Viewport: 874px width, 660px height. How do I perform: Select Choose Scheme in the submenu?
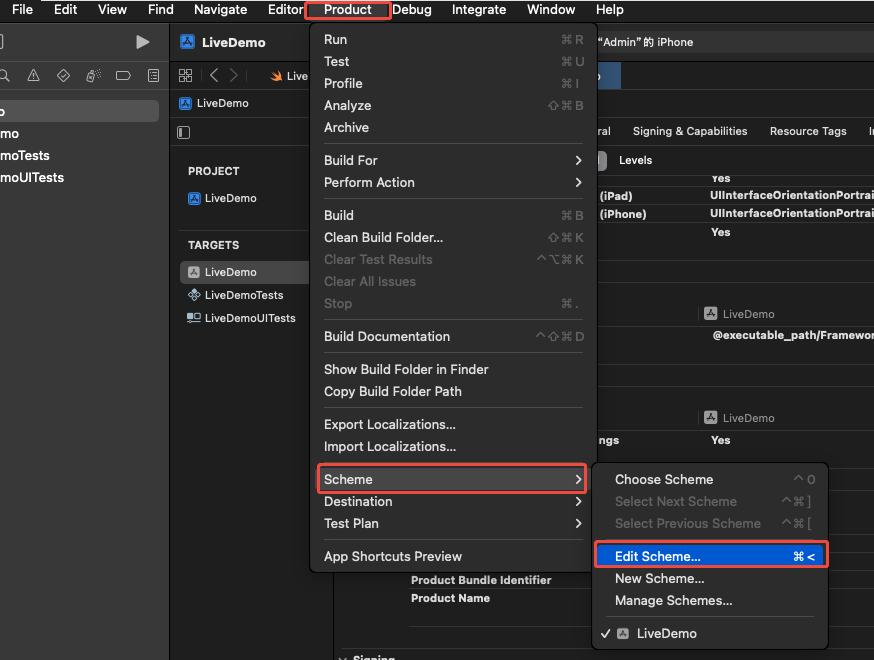pyautogui.click(x=709, y=479)
